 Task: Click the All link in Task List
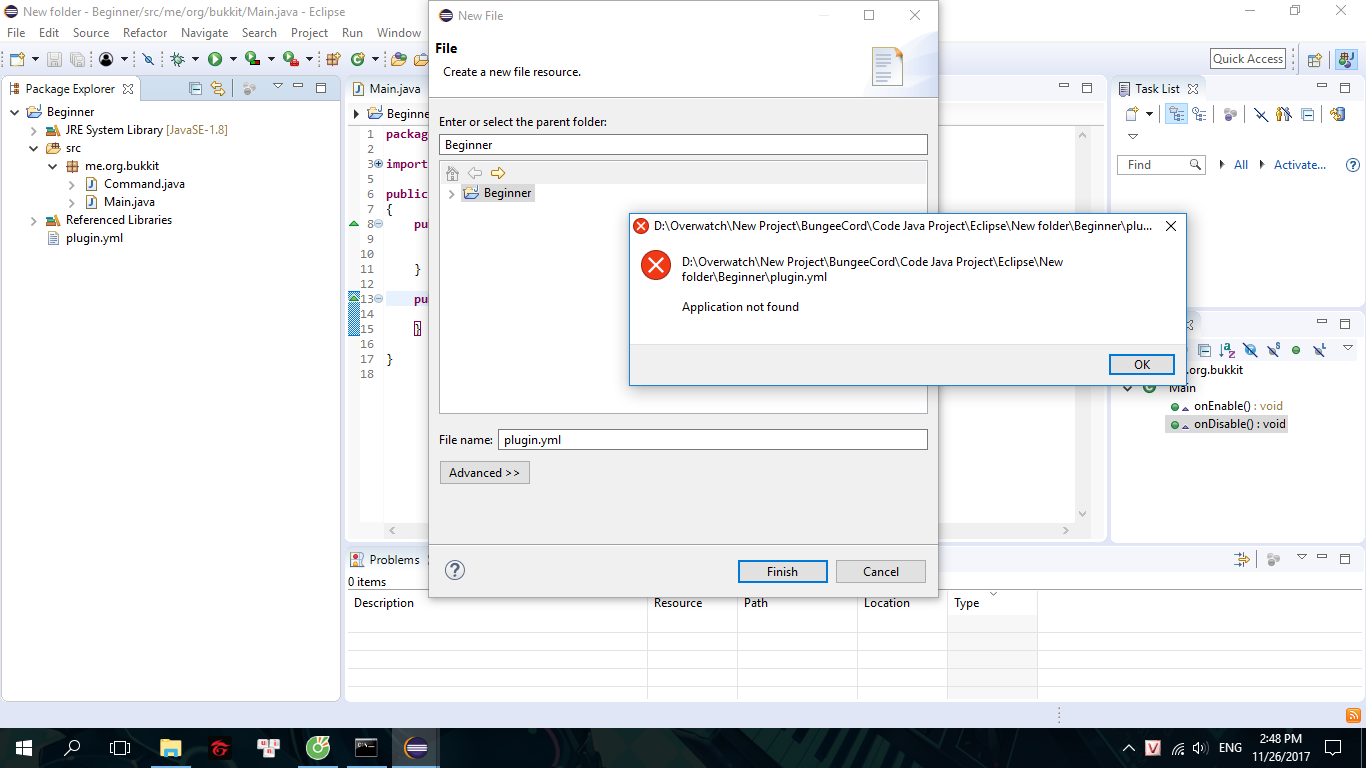[x=1241, y=165]
